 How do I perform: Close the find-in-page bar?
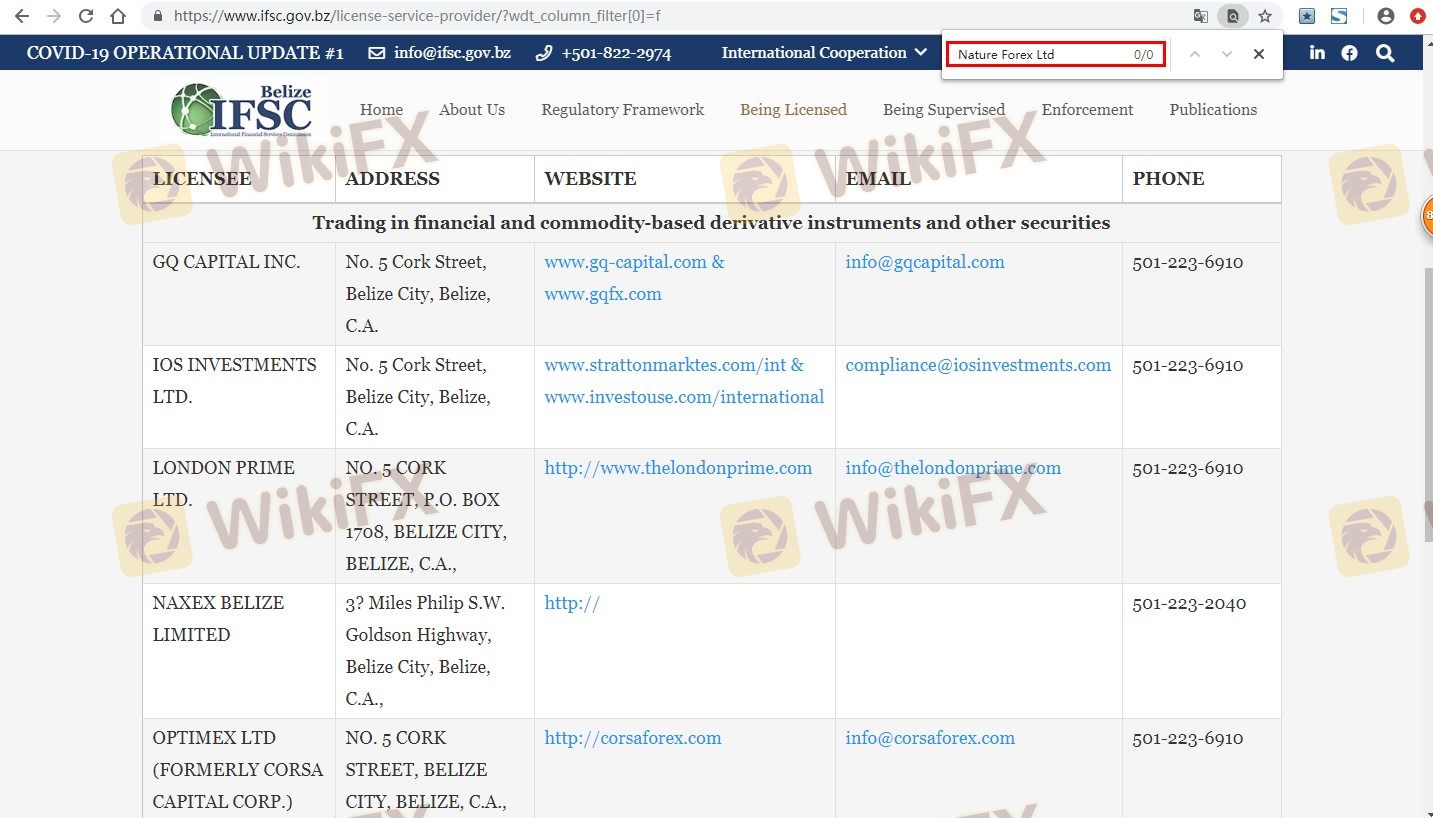click(x=1259, y=54)
